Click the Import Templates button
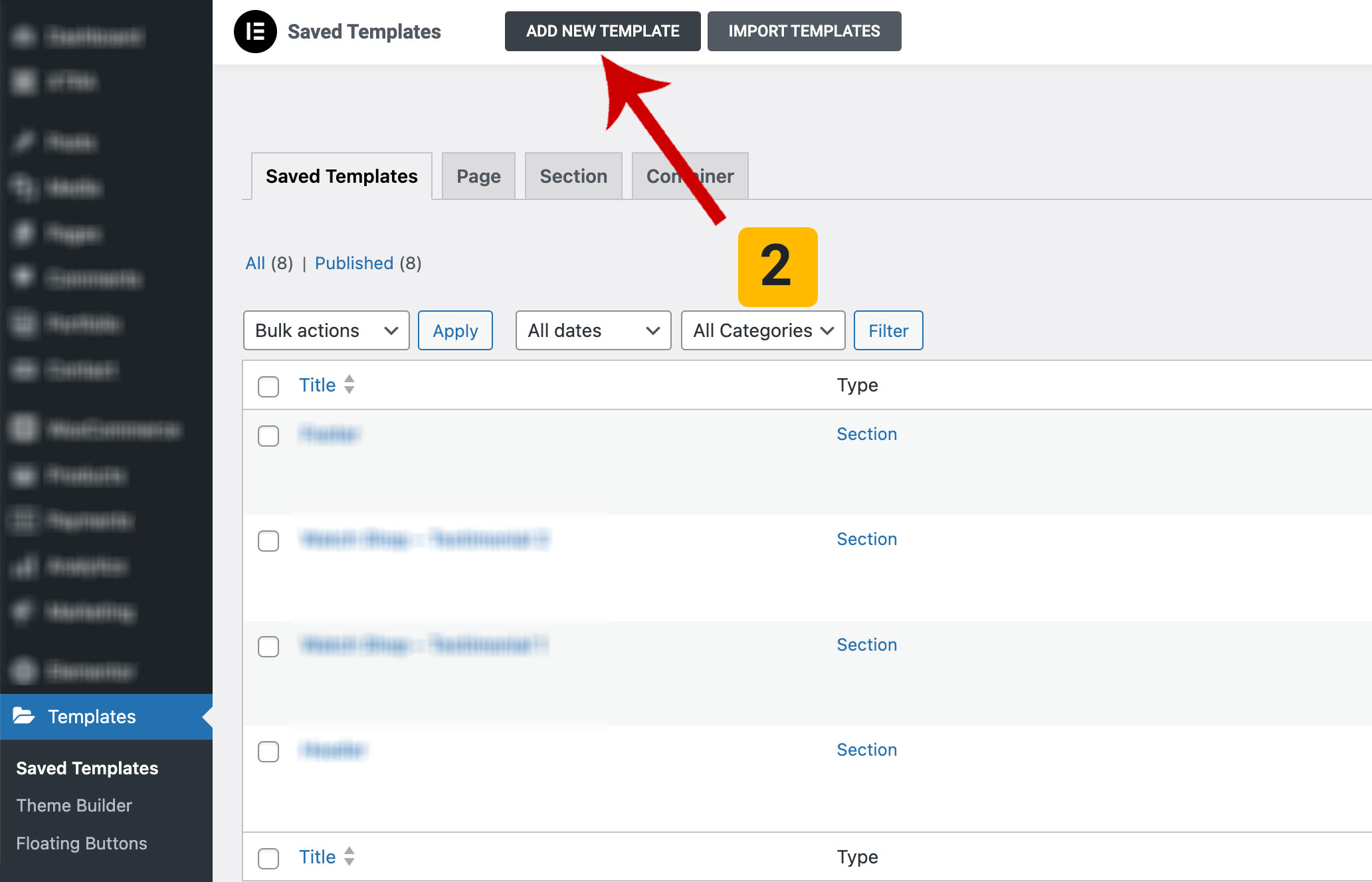This screenshot has height=882, width=1372. click(803, 31)
